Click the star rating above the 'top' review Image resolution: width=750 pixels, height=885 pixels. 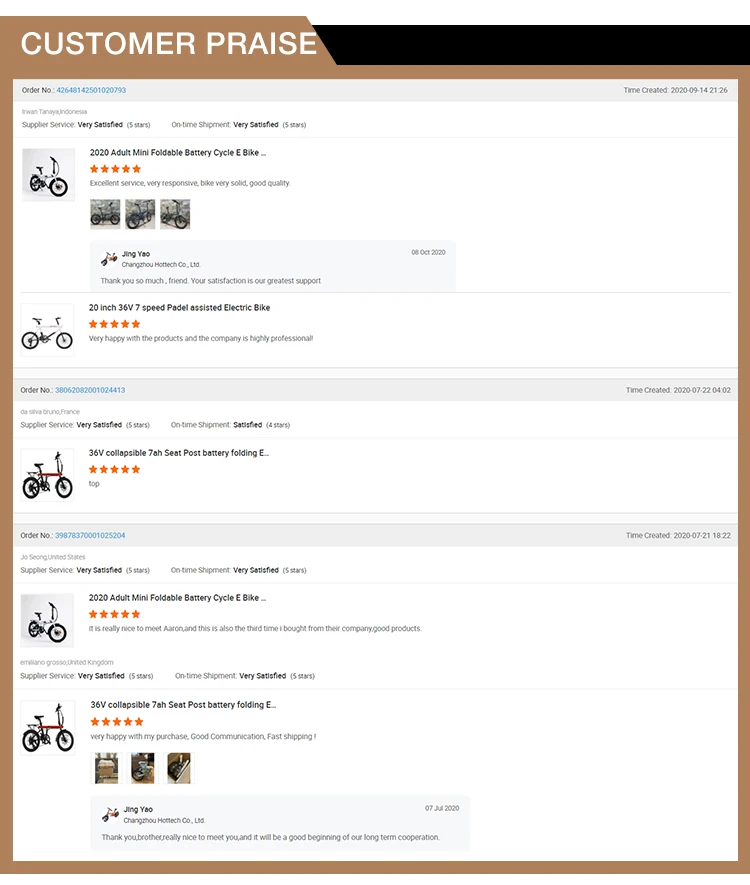115,469
